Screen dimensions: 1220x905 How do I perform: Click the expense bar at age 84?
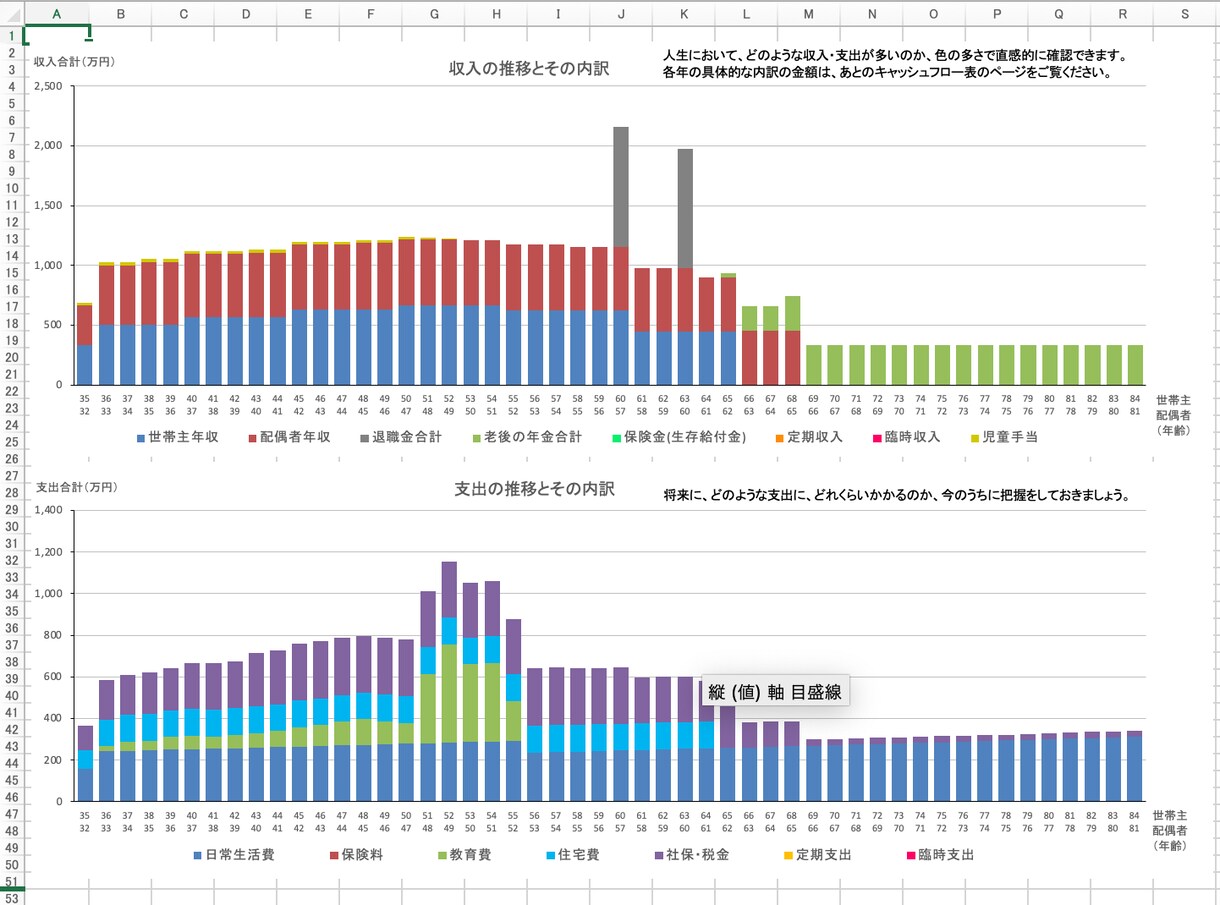(x=1135, y=768)
